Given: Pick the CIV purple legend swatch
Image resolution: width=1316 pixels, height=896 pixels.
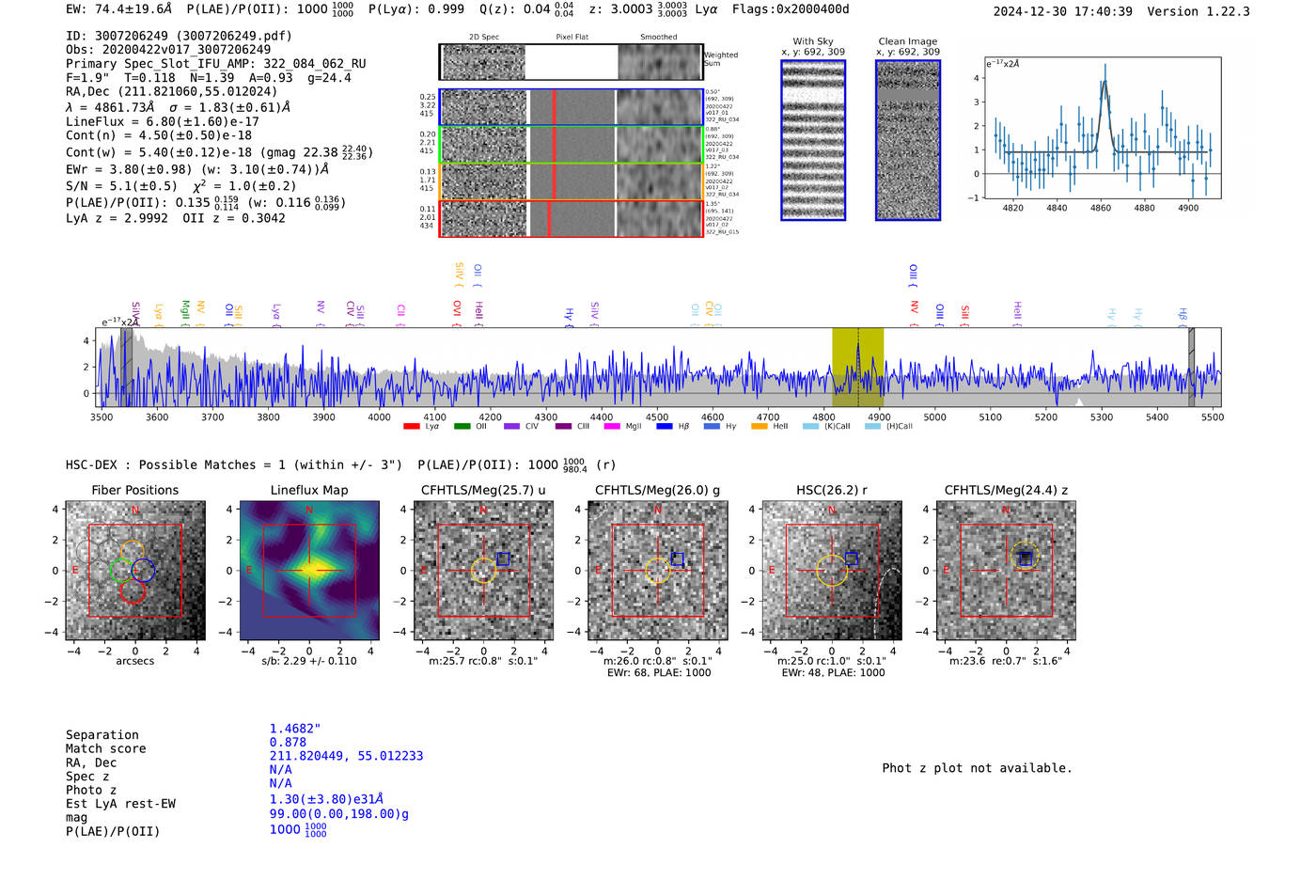Looking at the screenshot, I should click(x=511, y=427).
